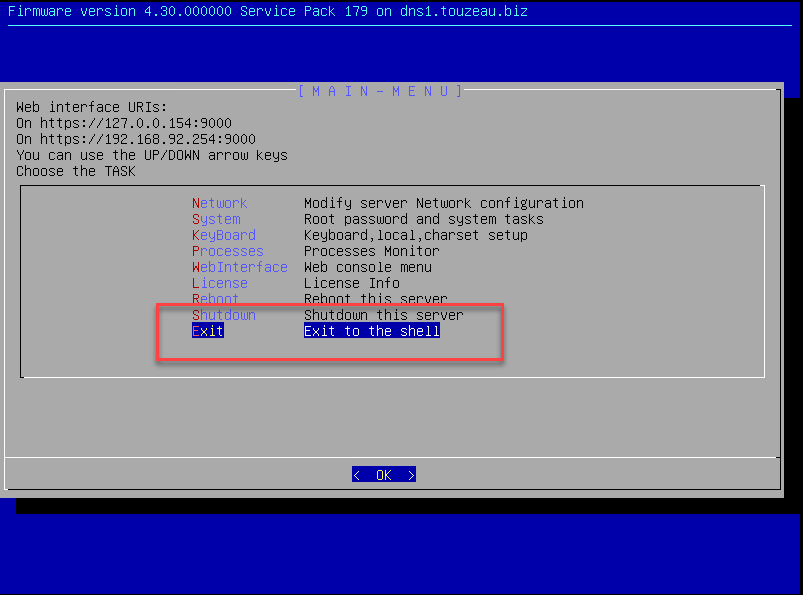Screen dimensions: 803x595
Task: Choose the System menu entry
Action: [216, 219]
